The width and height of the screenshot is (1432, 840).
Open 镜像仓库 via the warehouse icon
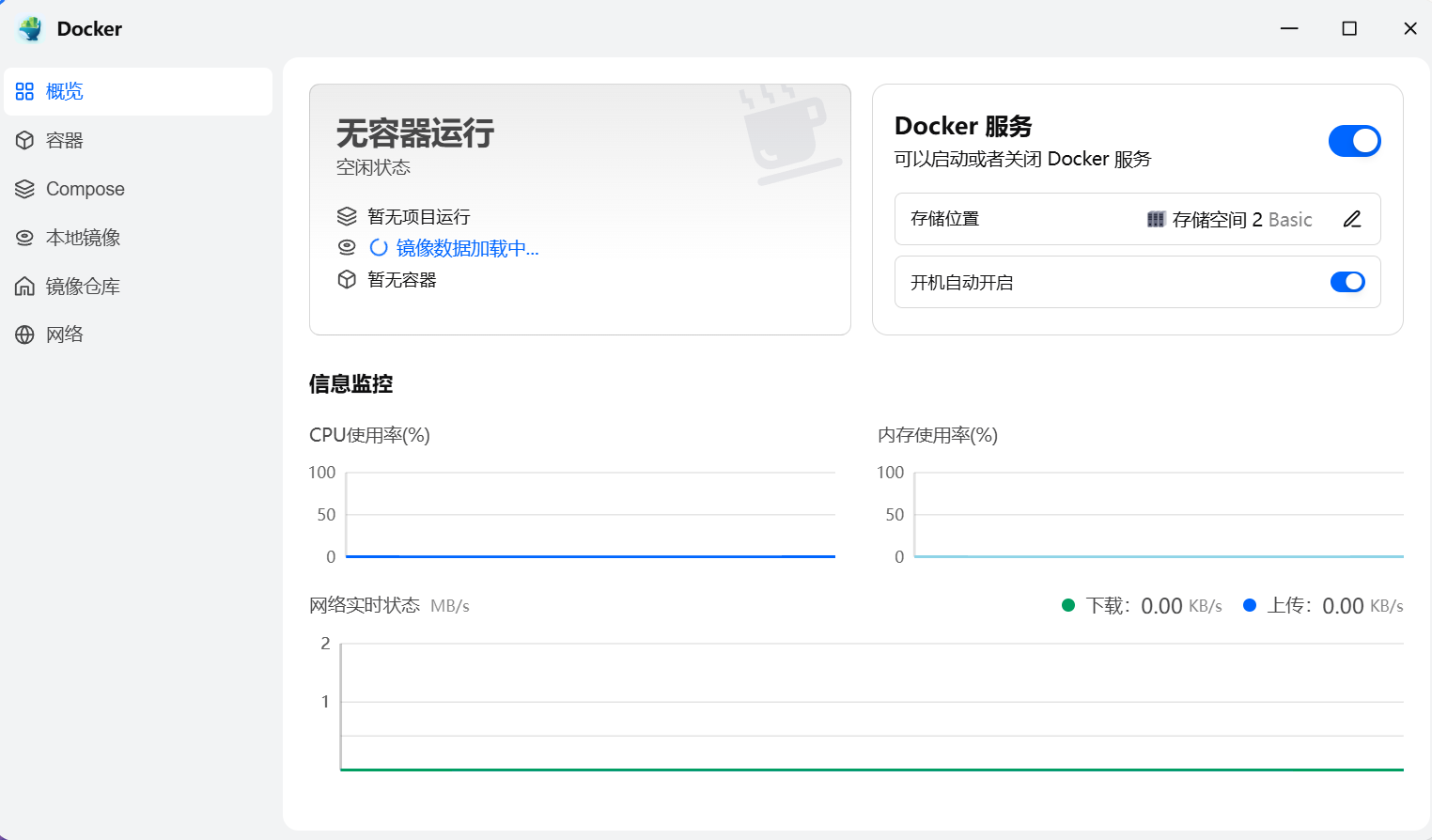[24, 286]
